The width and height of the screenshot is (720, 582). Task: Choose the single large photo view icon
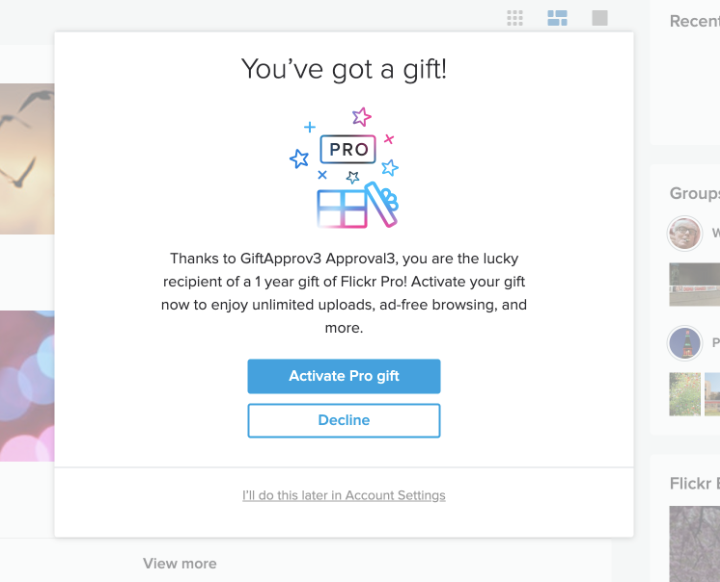(x=600, y=18)
